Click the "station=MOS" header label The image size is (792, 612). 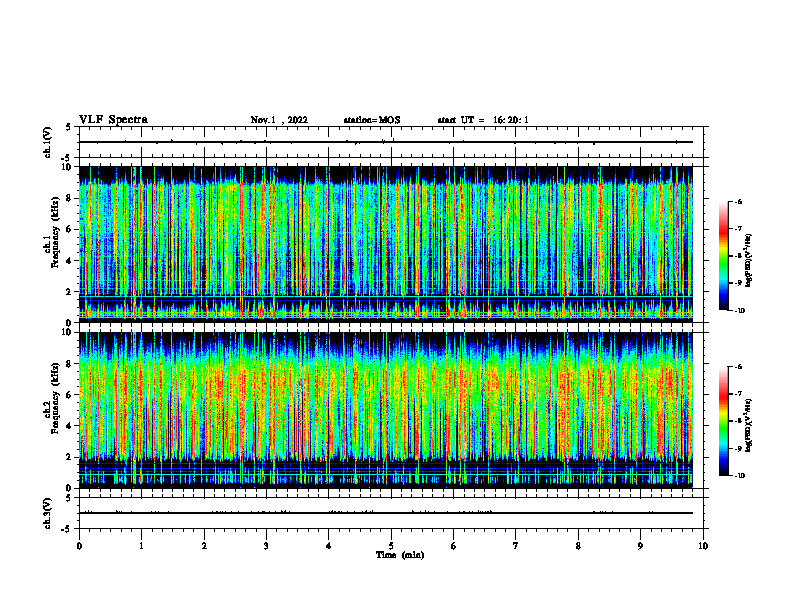tap(372, 120)
